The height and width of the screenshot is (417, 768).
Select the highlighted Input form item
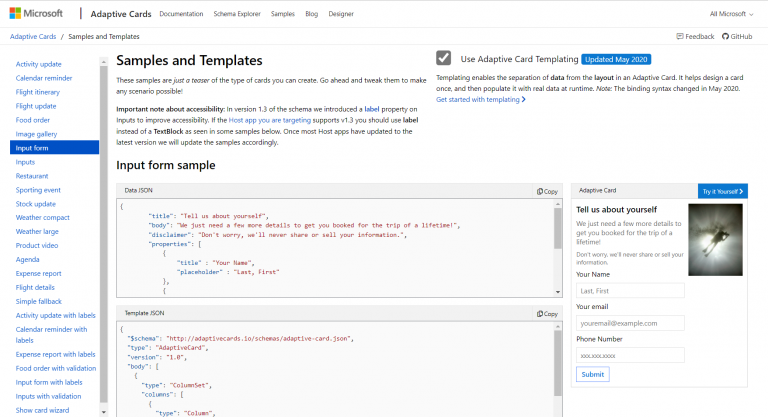(54, 147)
